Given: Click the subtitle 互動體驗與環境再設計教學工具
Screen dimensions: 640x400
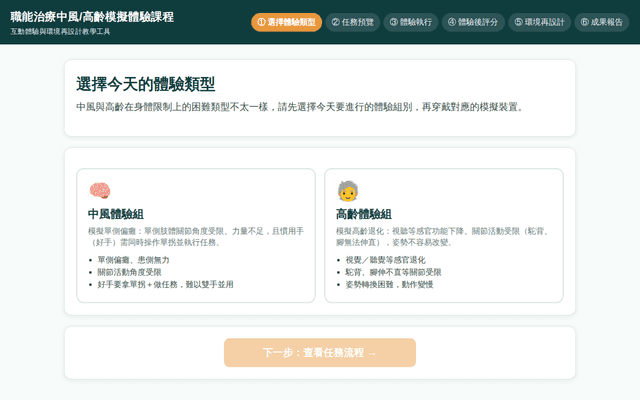Looking at the screenshot, I should (x=60, y=31).
